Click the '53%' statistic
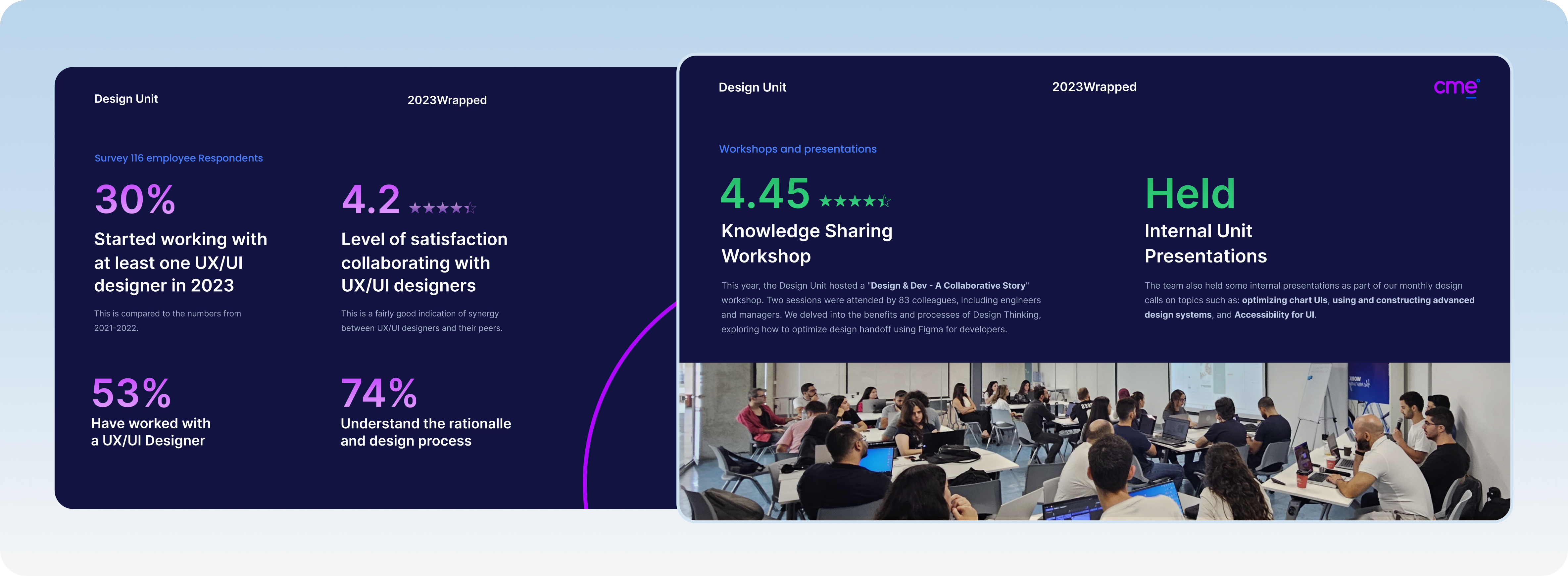The height and width of the screenshot is (576, 1568). click(131, 393)
